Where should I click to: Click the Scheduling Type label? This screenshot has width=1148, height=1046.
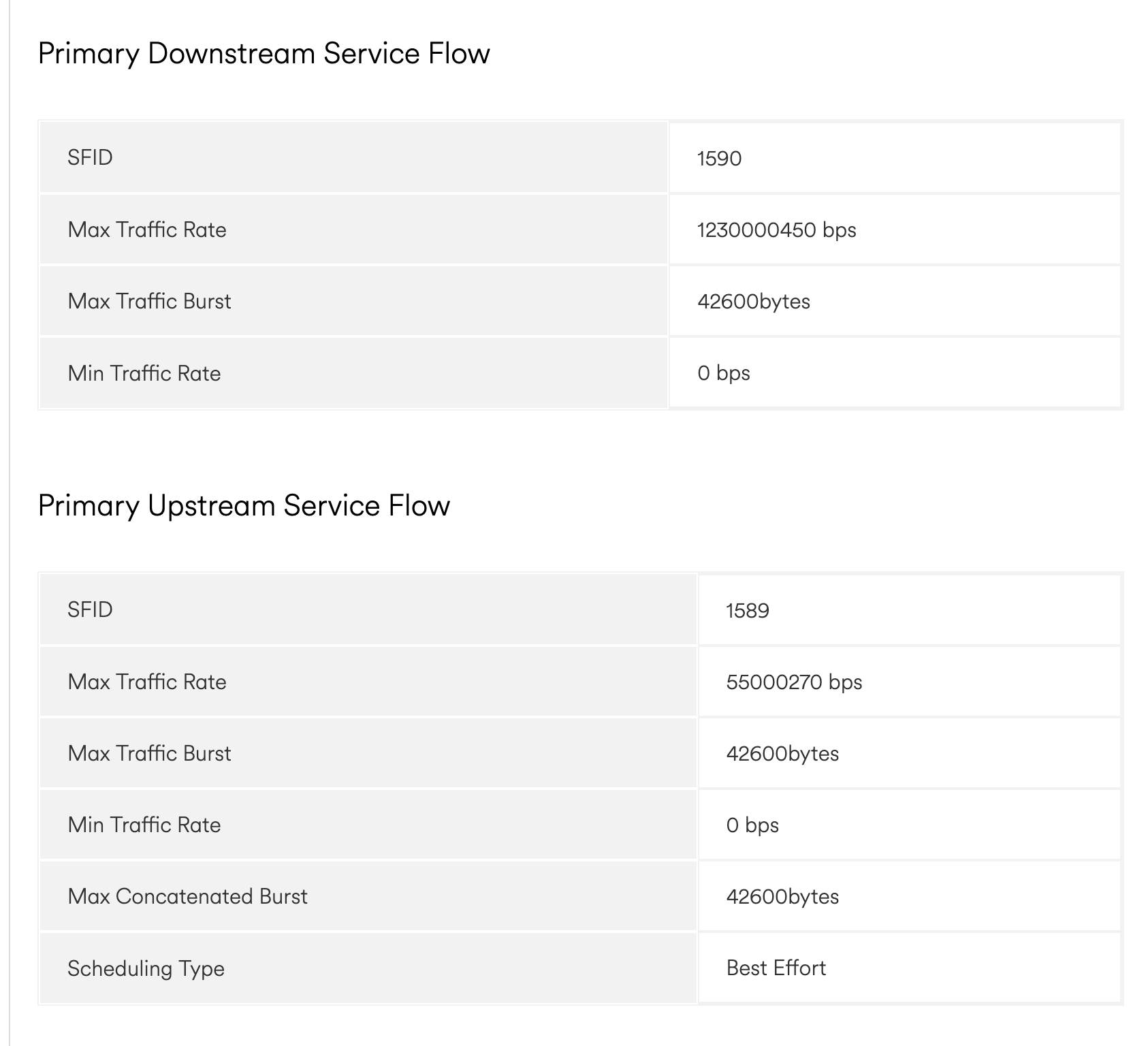146,968
